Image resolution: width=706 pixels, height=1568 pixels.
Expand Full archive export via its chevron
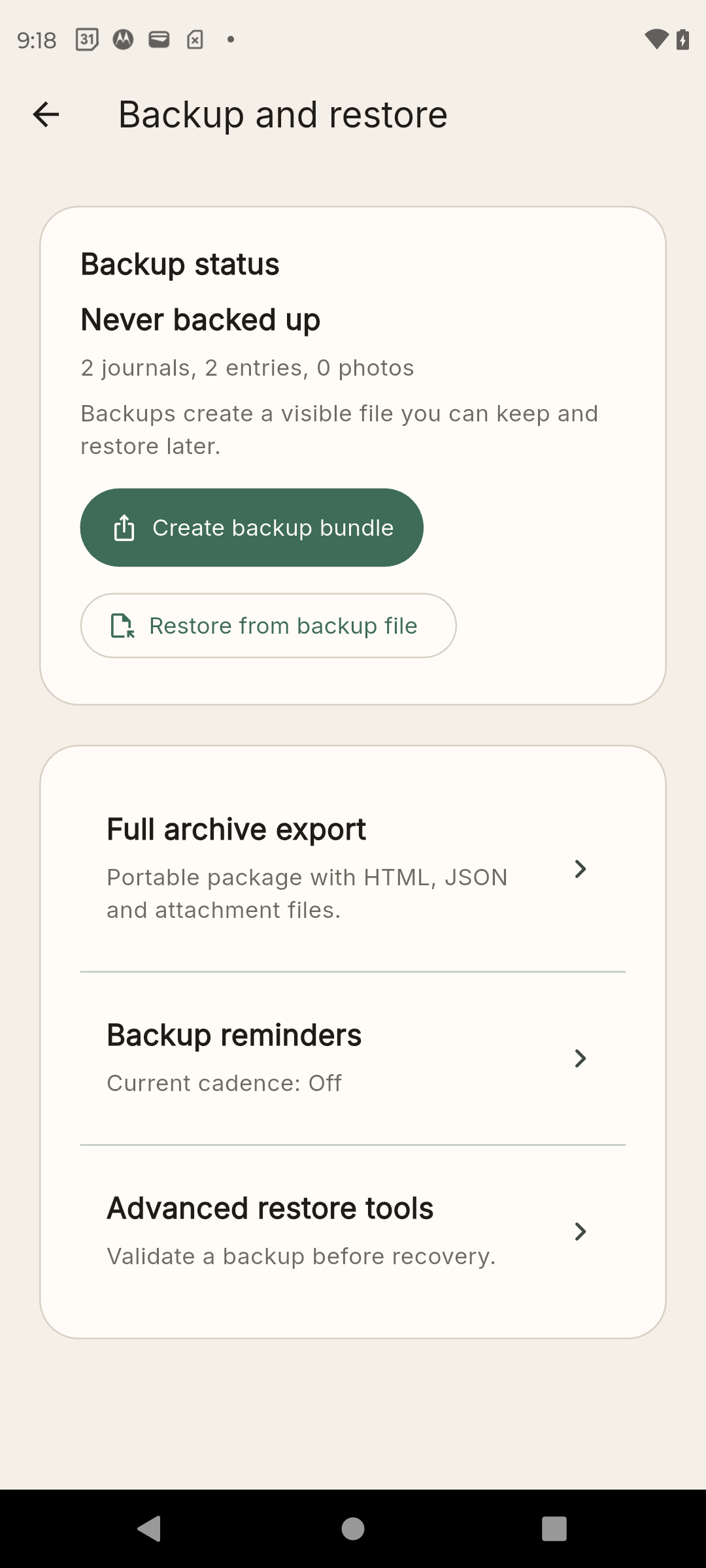coord(580,869)
